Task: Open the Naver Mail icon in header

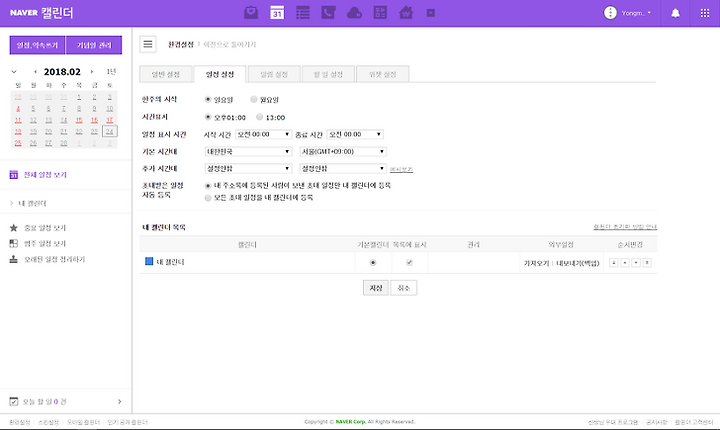Action: [x=251, y=12]
